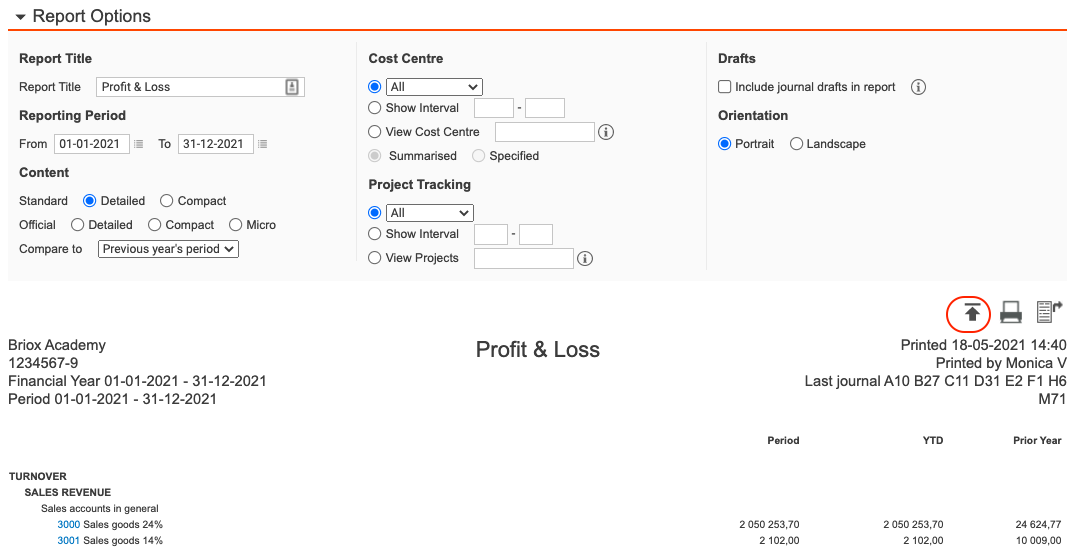
Task: Click the icon inside Report Title field
Action: [292, 87]
